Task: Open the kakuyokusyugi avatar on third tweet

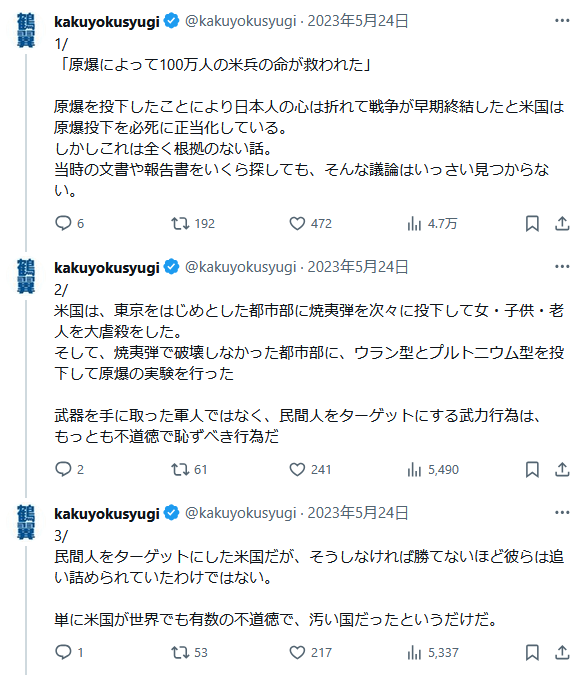Action: (26, 522)
